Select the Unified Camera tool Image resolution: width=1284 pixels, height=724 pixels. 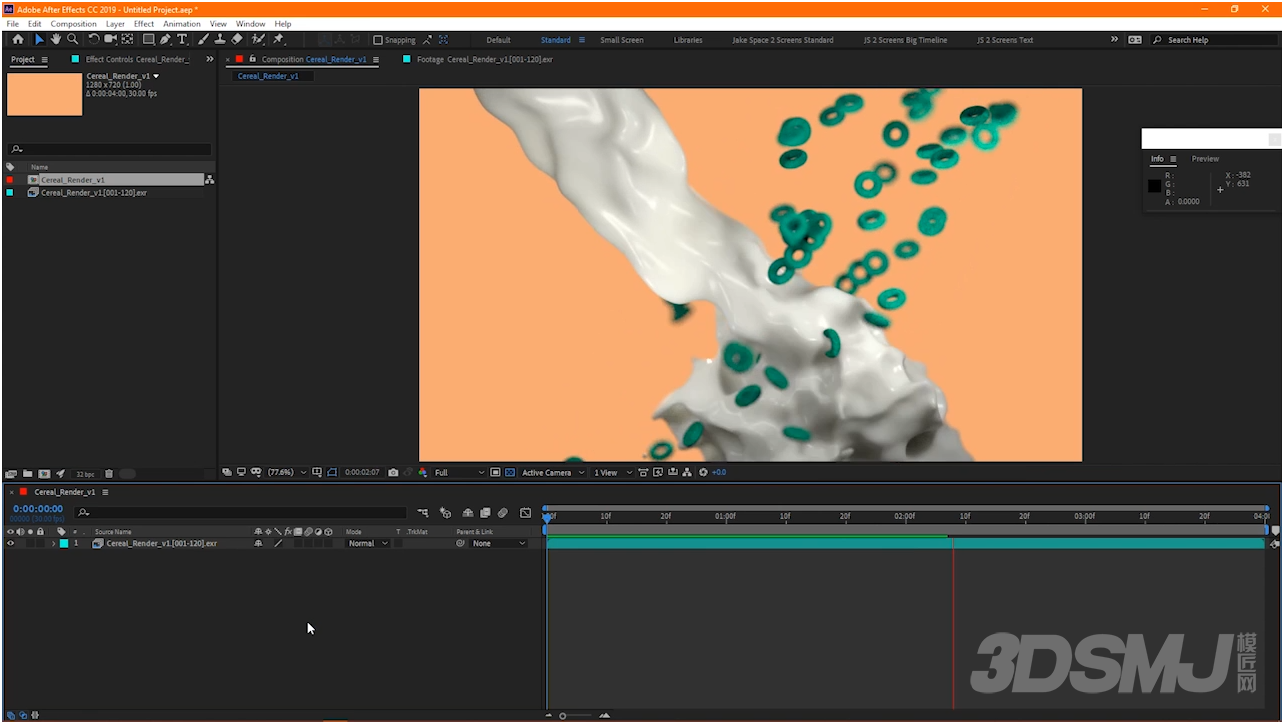tap(110, 40)
